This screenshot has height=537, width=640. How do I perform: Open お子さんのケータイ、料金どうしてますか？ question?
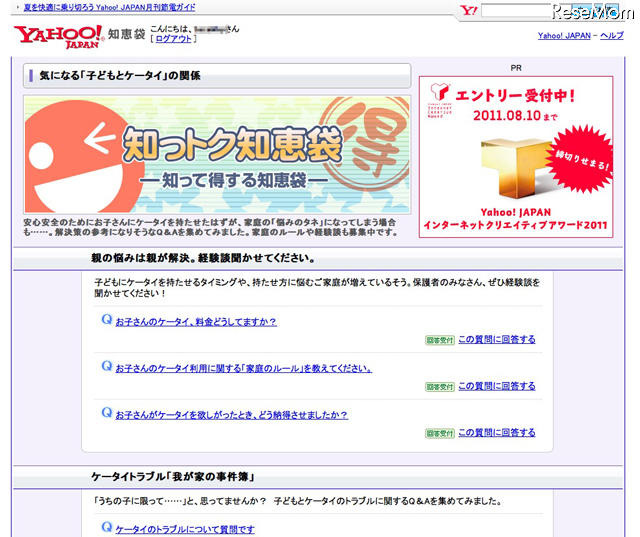(196, 322)
